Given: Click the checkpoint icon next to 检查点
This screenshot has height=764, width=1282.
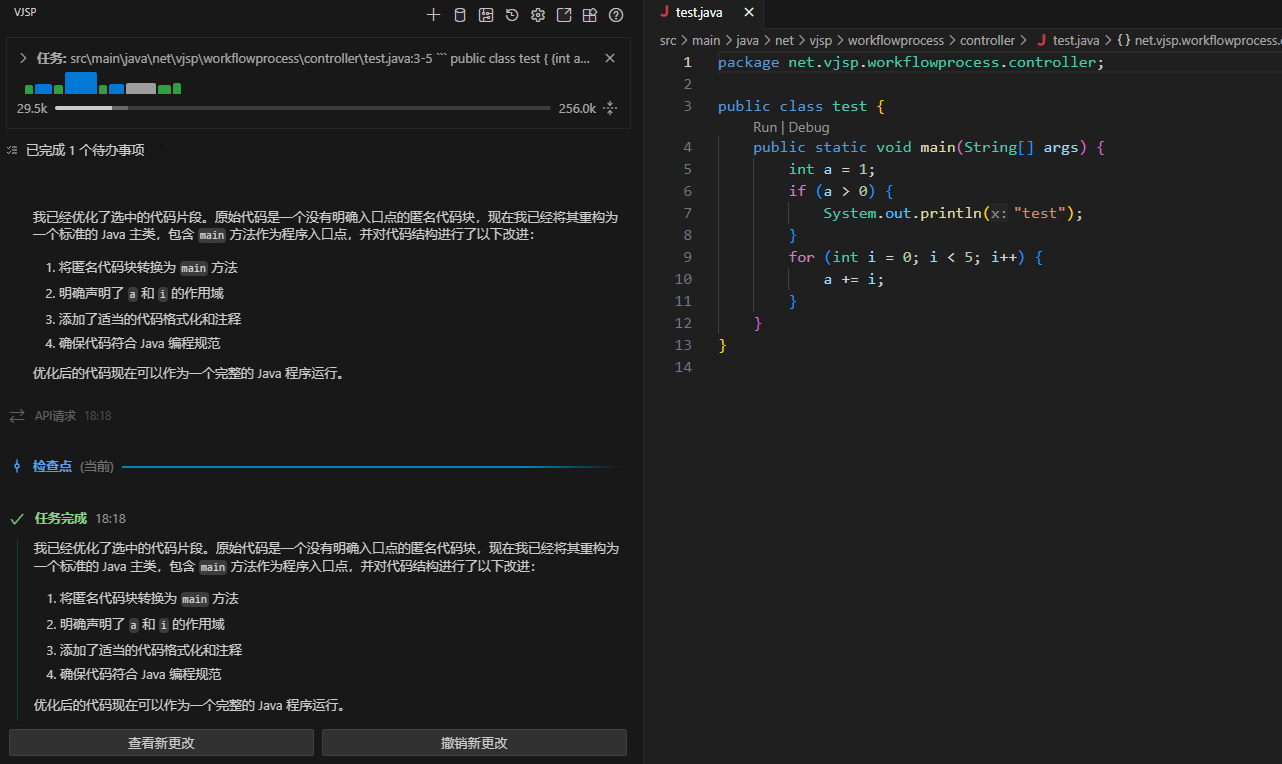Looking at the screenshot, I should [17, 466].
